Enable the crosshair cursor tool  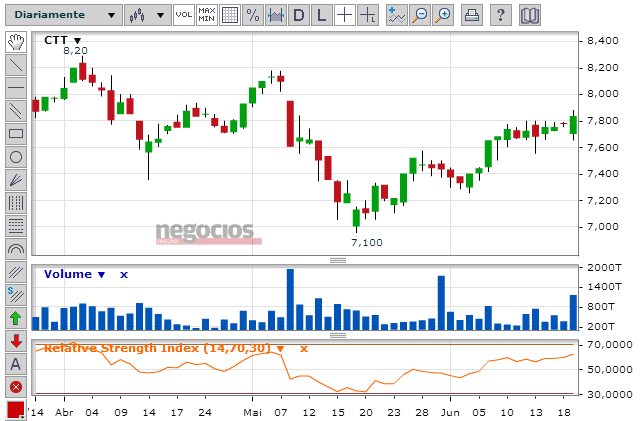345,15
